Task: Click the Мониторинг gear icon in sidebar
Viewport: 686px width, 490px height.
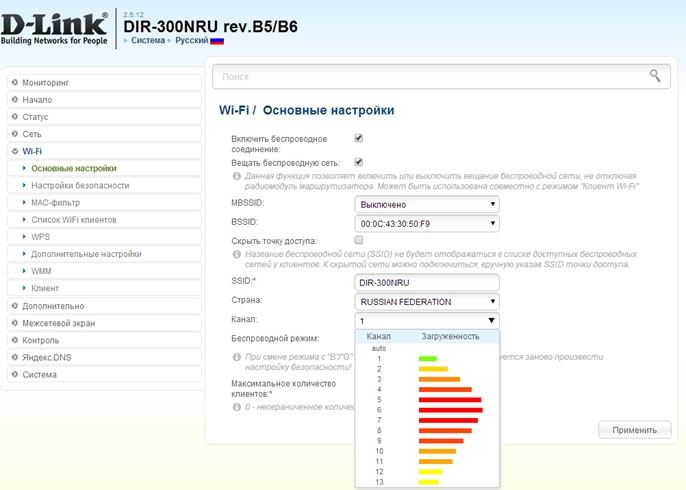Action: pyautogui.click(x=14, y=82)
